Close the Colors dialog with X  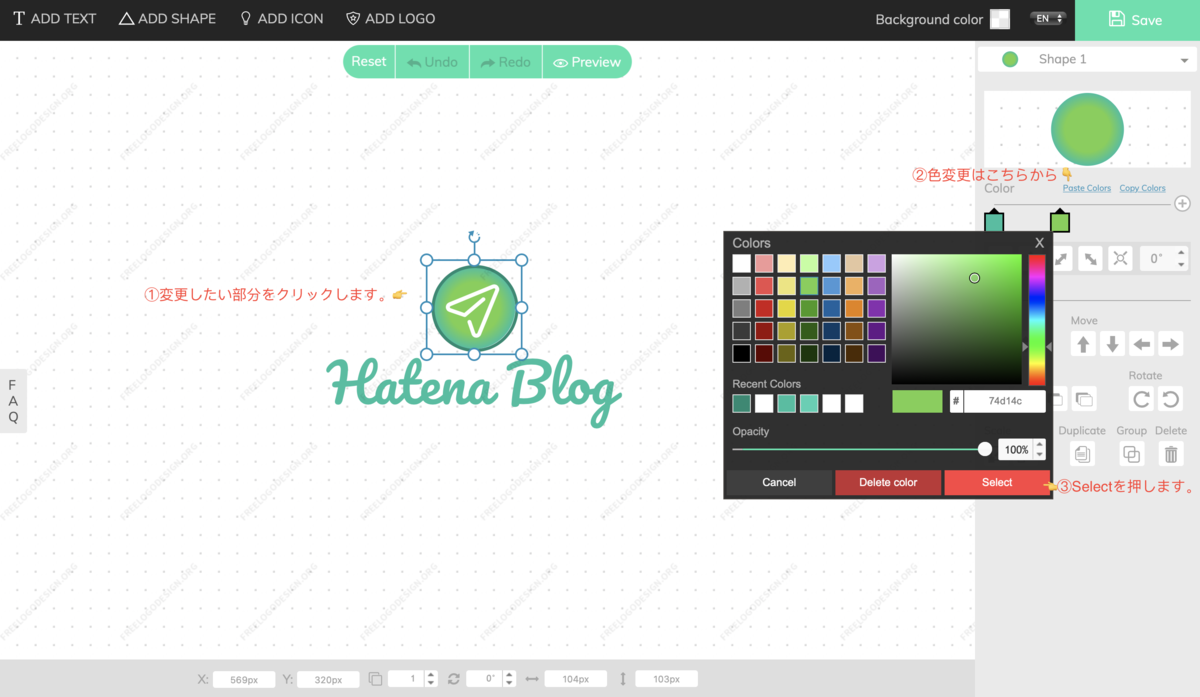[1039, 243]
